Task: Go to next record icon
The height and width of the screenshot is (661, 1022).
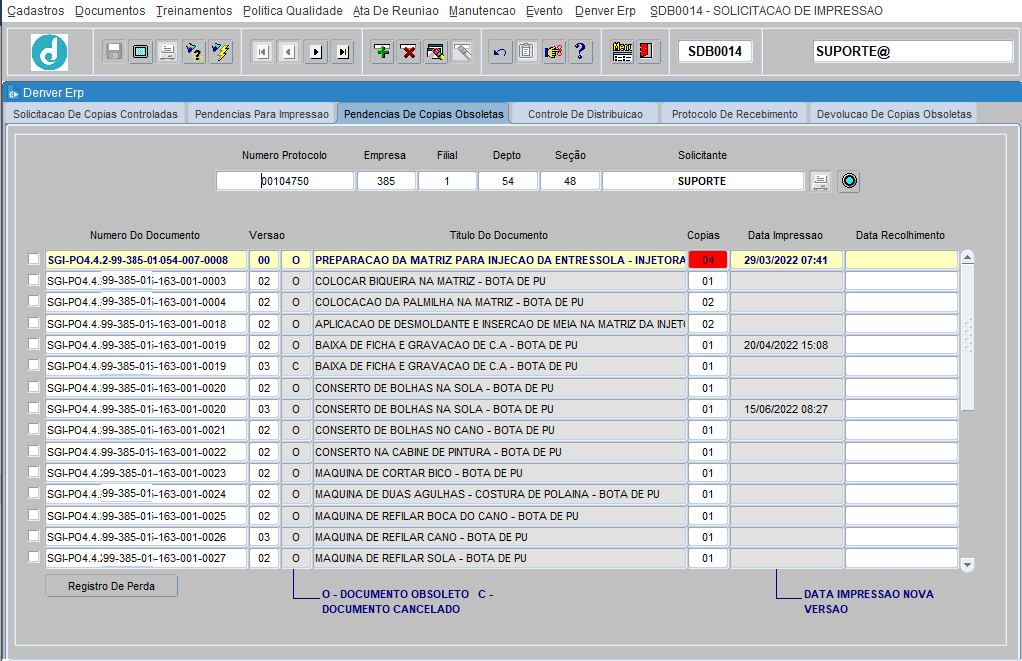Action: pos(316,52)
